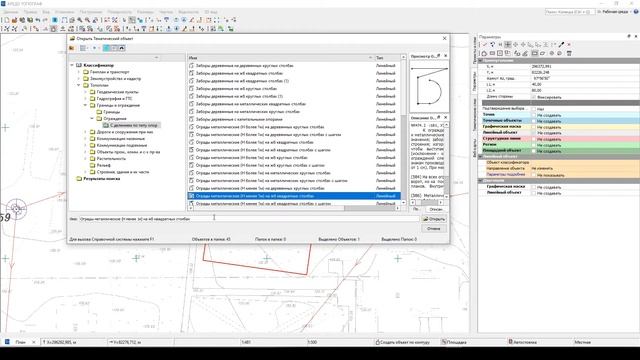Toggle Параметры подробно Не показывать checkbox
The height and width of the screenshot is (360, 640).
coord(533,175)
